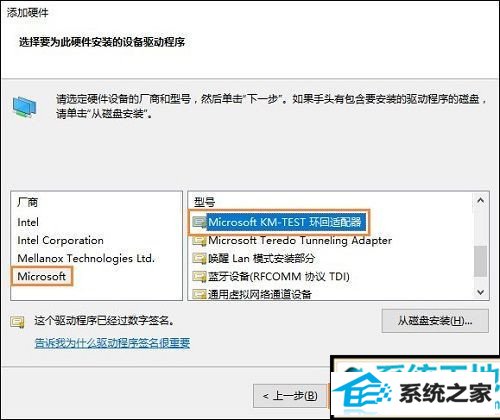500x420 pixels.
Task: Select Microsoft in manufacturer list
Action: click(42, 276)
